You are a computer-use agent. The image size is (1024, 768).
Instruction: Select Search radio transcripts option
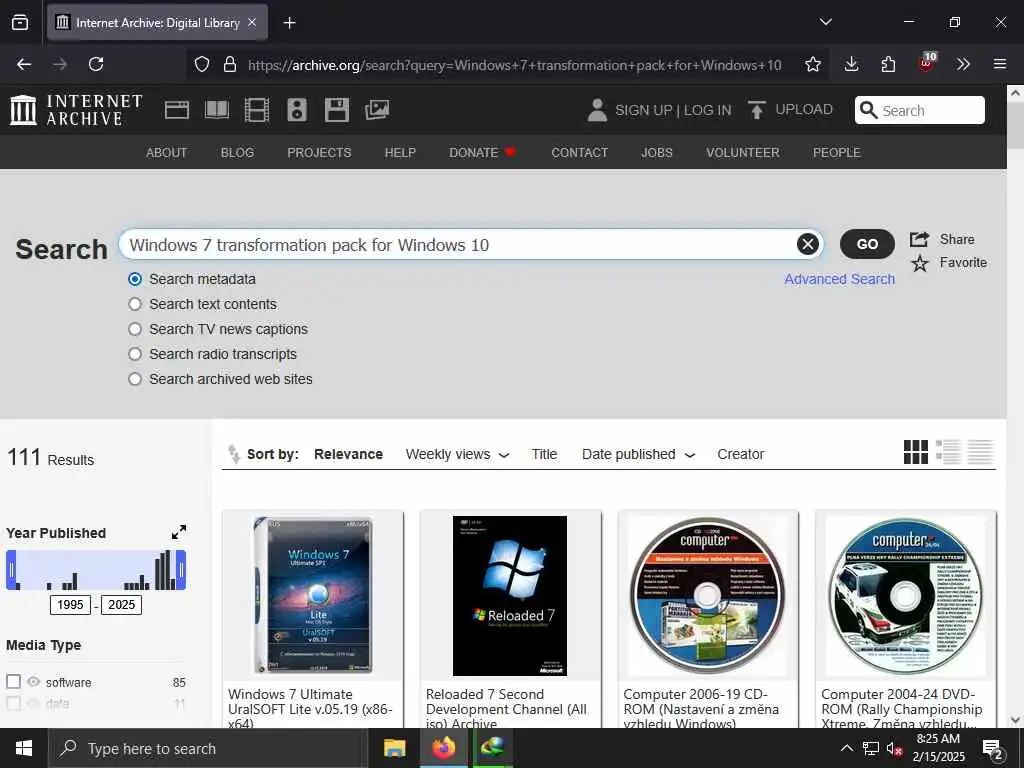[x=135, y=353]
